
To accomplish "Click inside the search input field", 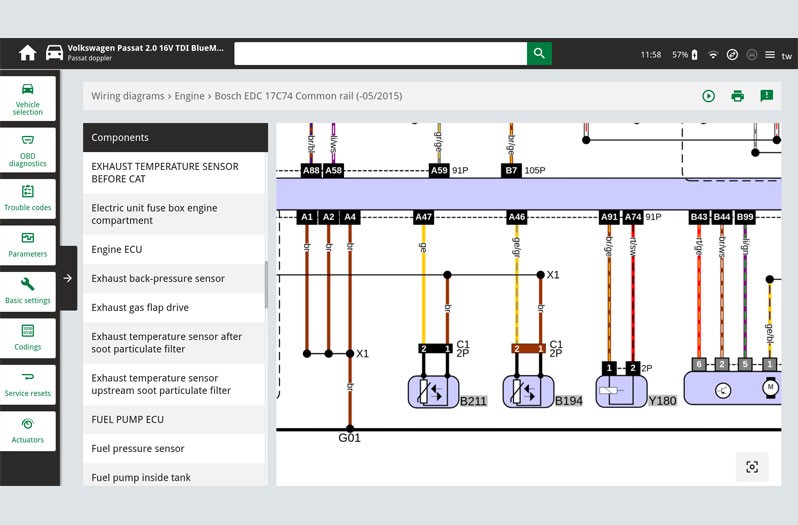I will pyautogui.click(x=380, y=54).
